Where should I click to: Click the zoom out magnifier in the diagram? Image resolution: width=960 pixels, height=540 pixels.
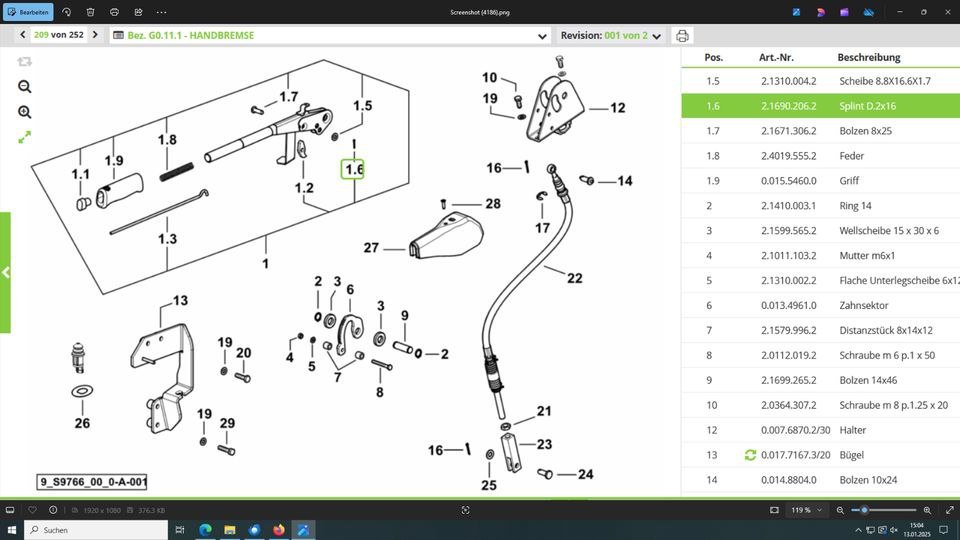tap(24, 87)
